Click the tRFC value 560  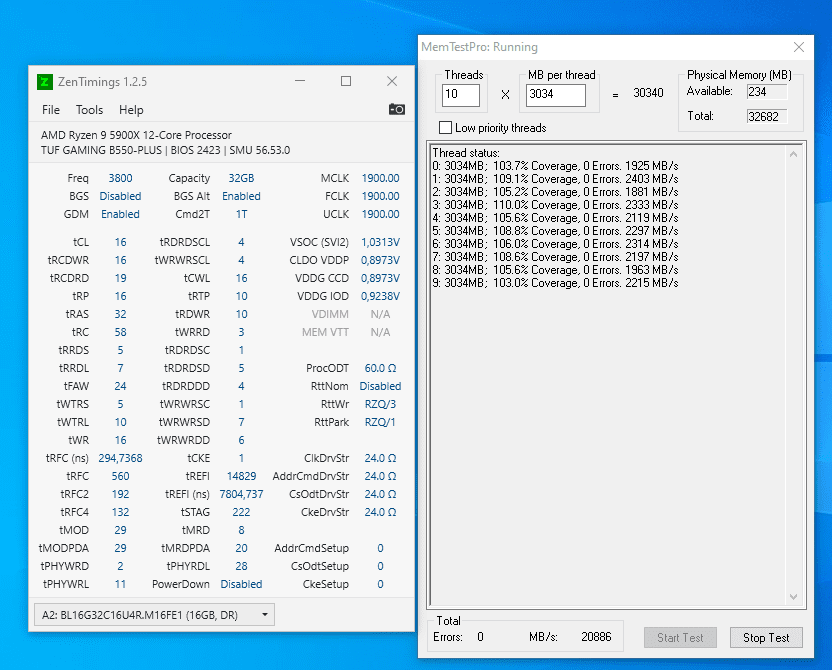click(120, 476)
